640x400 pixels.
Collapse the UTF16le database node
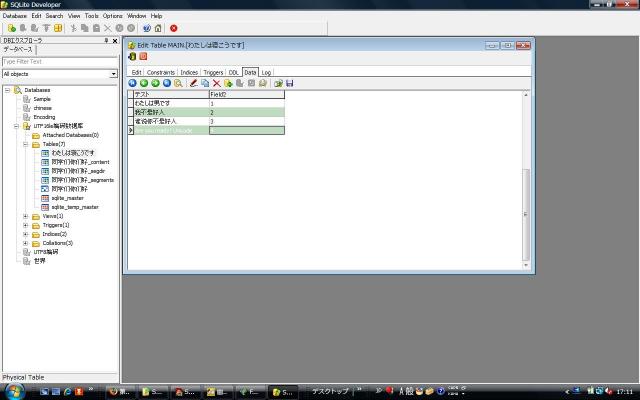coord(16,126)
